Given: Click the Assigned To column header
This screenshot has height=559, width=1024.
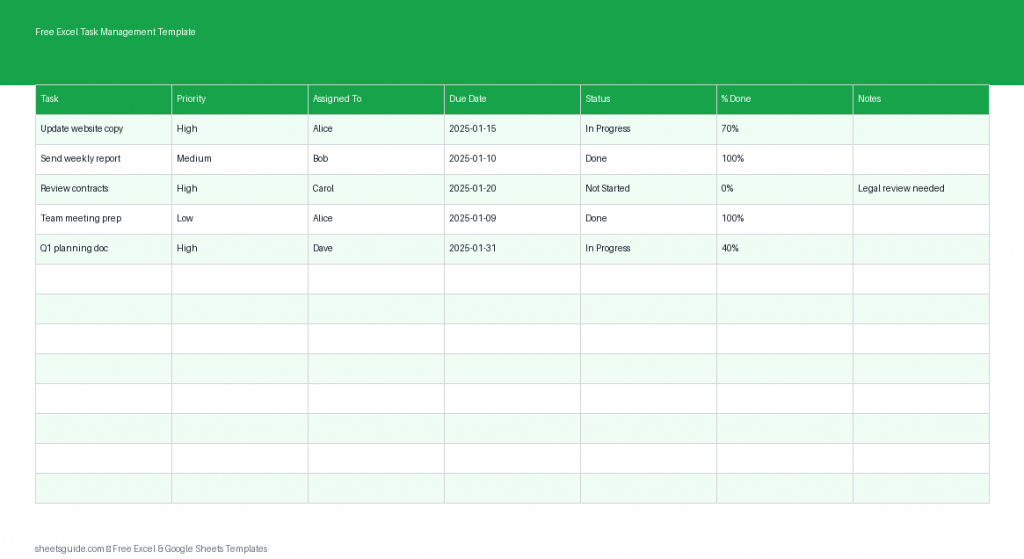Looking at the screenshot, I should click(375, 99).
